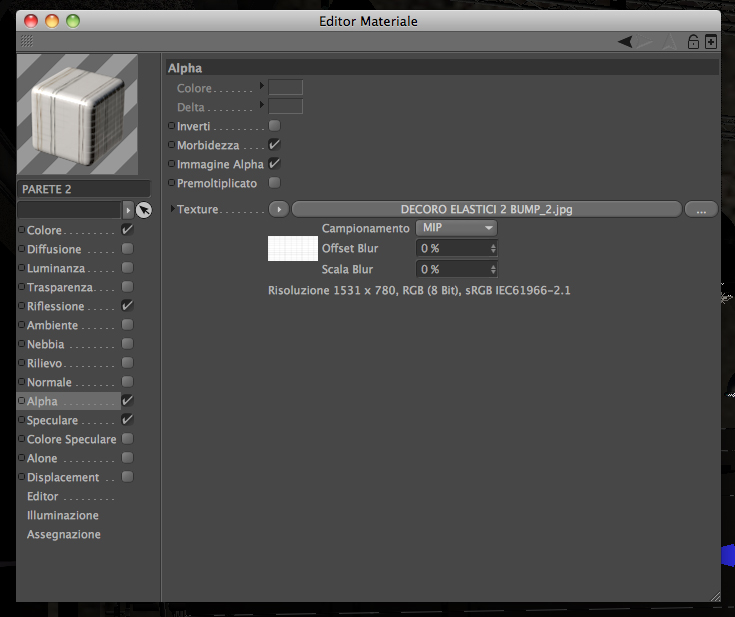The image size is (735, 617).
Task: Open the Illuminazione settings page
Action: (63, 515)
